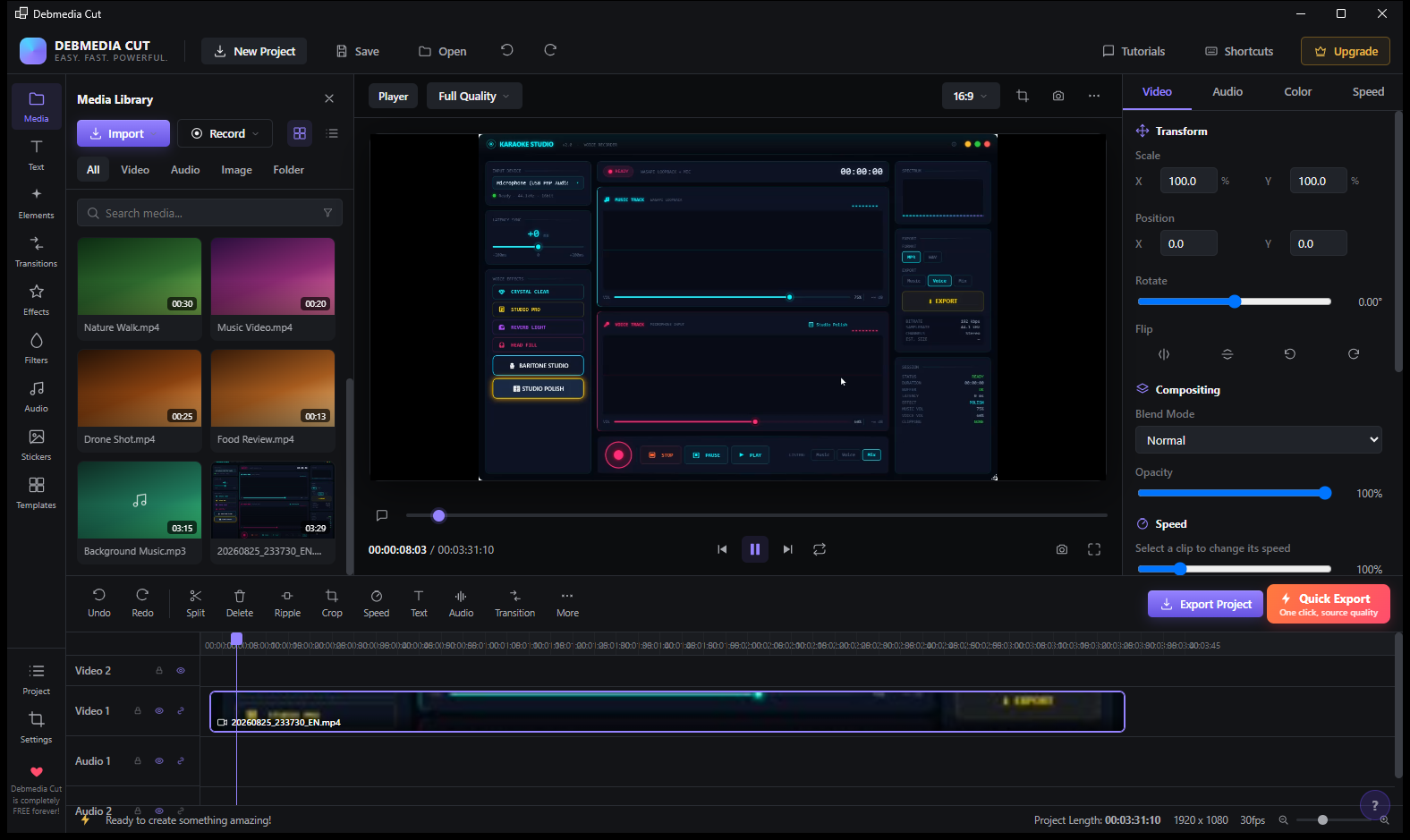The height and width of the screenshot is (840, 1410).
Task: Open the Transitions sidebar panel
Action: pos(36,251)
